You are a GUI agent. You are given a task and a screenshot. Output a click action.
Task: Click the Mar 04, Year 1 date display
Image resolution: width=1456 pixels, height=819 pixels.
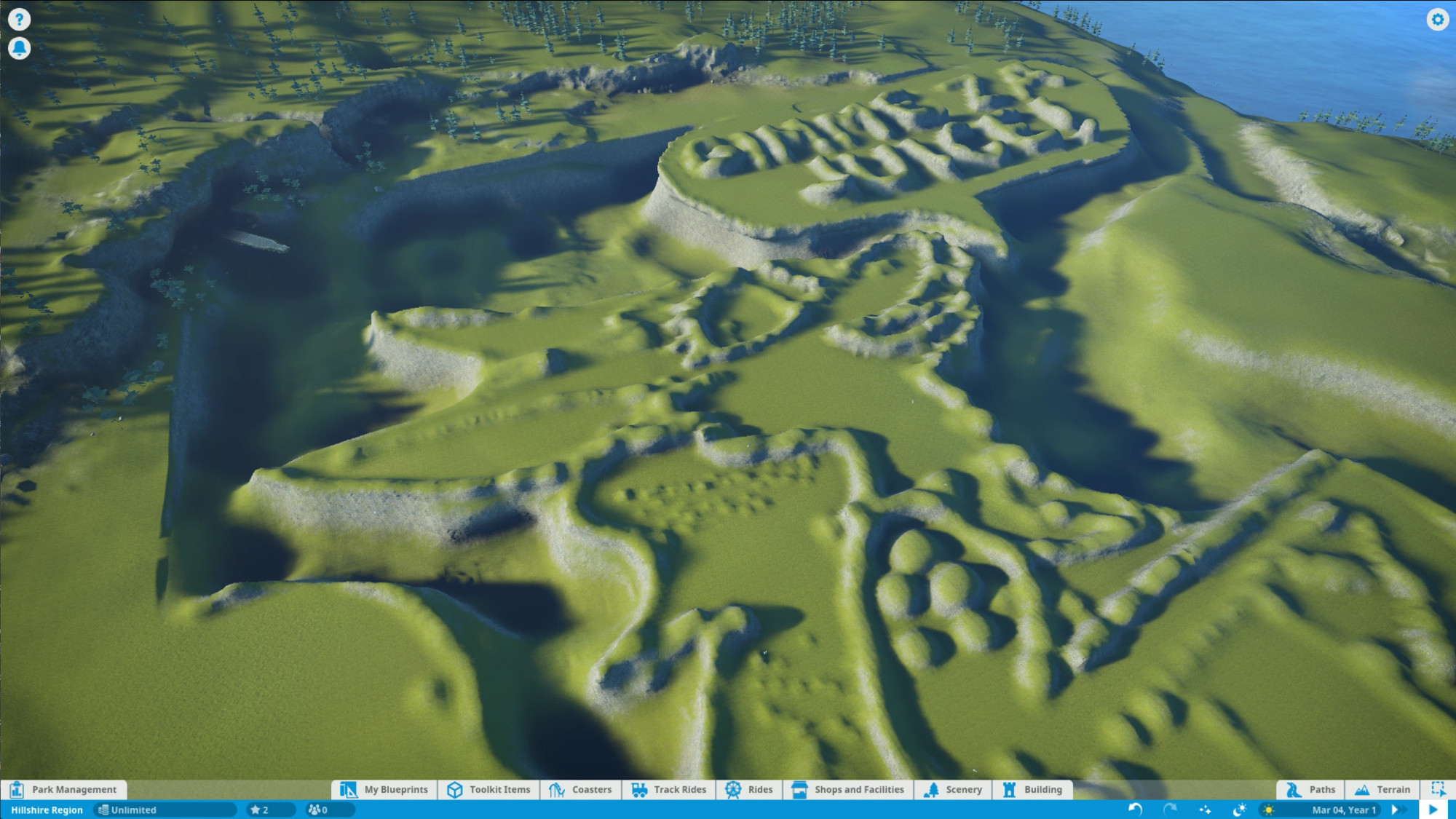pyautogui.click(x=1344, y=810)
